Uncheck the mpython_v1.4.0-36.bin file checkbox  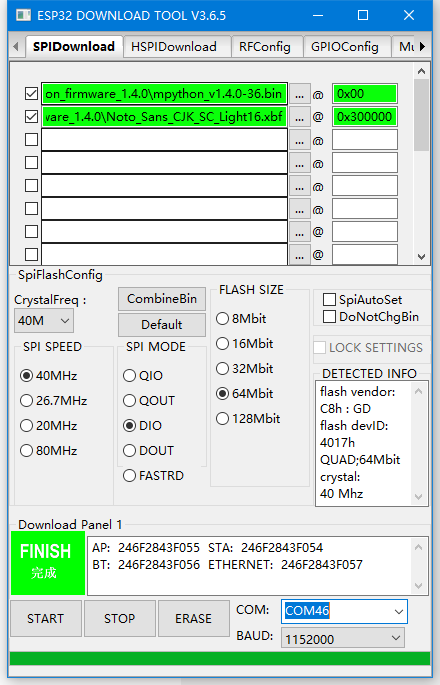pyautogui.click(x=31, y=94)
